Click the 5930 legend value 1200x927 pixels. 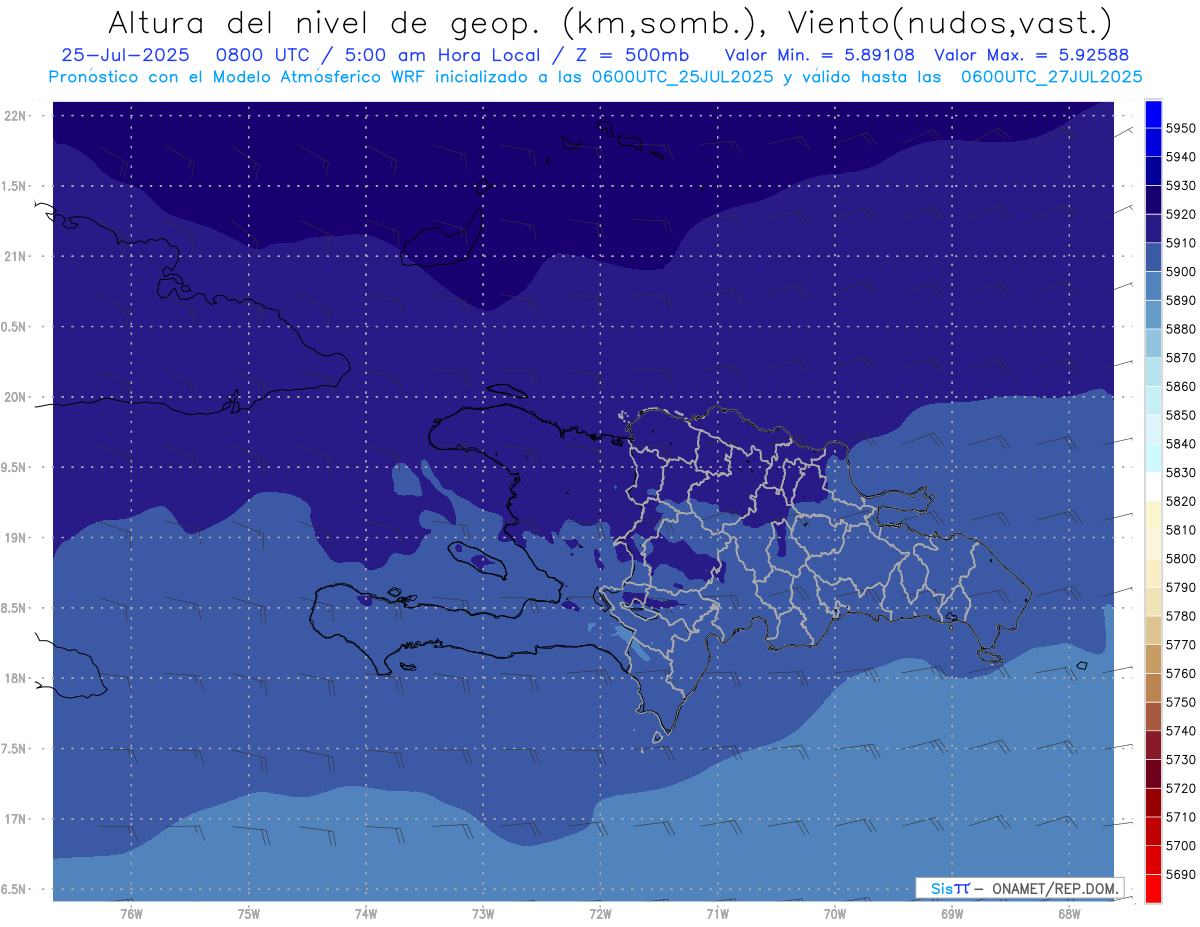[x=1180, y=186]
